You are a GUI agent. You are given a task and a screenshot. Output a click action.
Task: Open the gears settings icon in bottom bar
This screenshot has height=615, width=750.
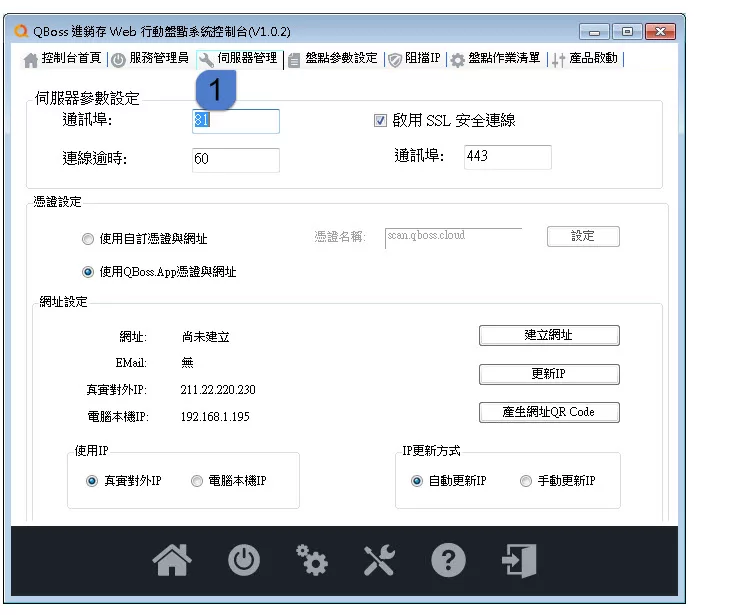[312, 561]
